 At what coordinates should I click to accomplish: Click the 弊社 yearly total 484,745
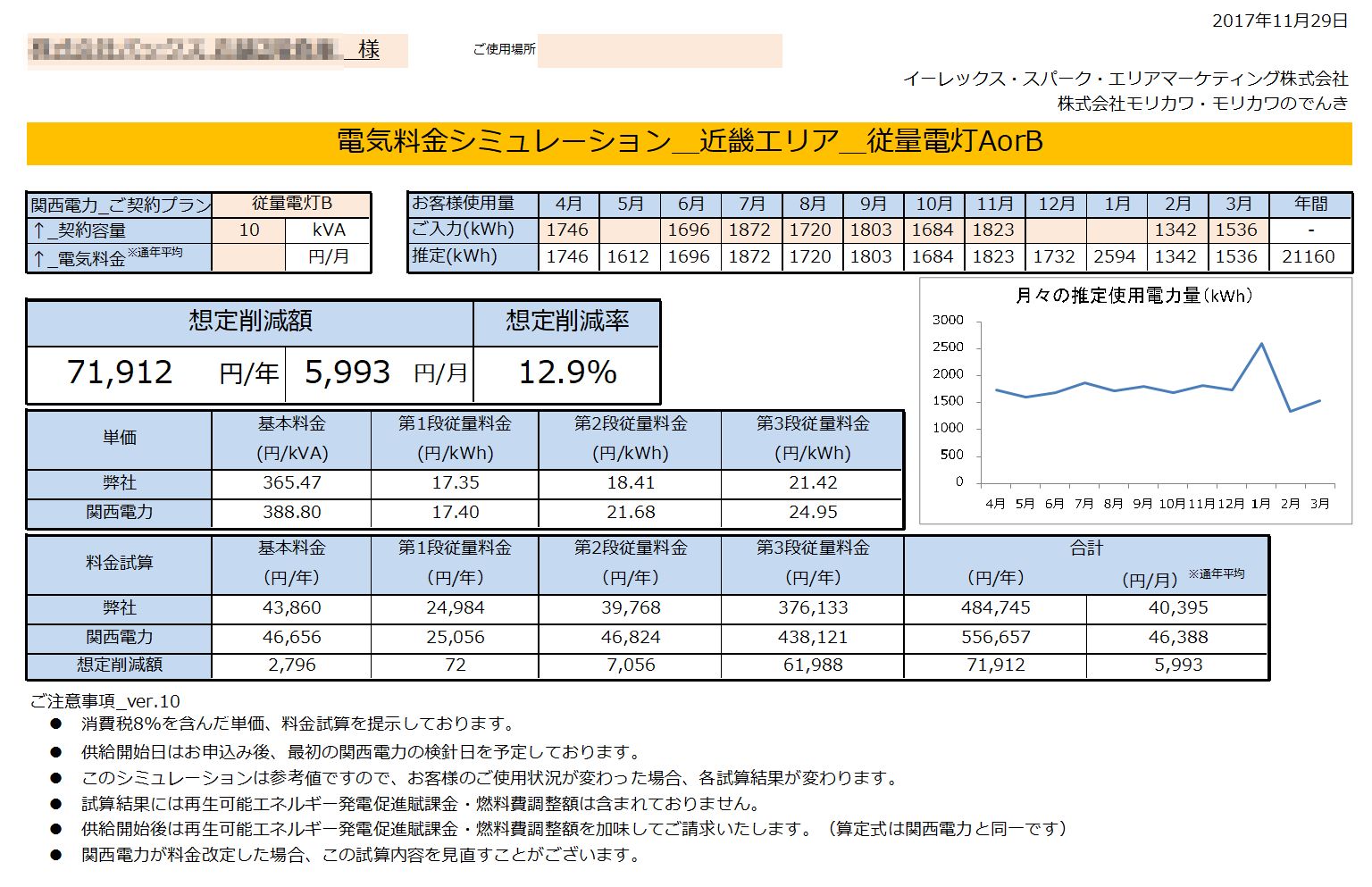pyautogui.click(x=996, y=608)
